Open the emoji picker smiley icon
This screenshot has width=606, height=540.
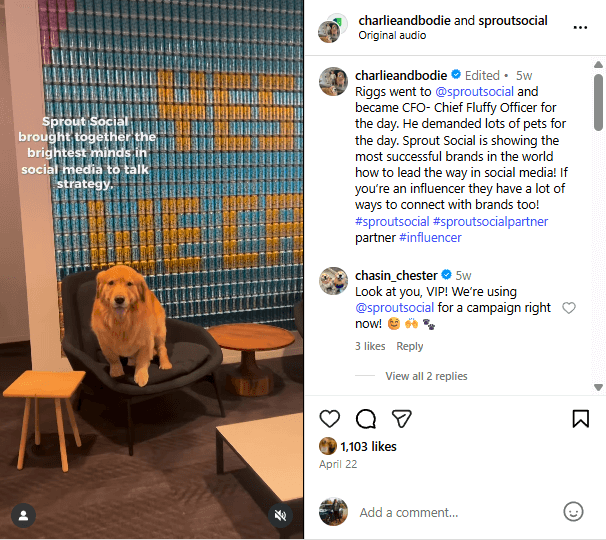(x=573, y=512)
